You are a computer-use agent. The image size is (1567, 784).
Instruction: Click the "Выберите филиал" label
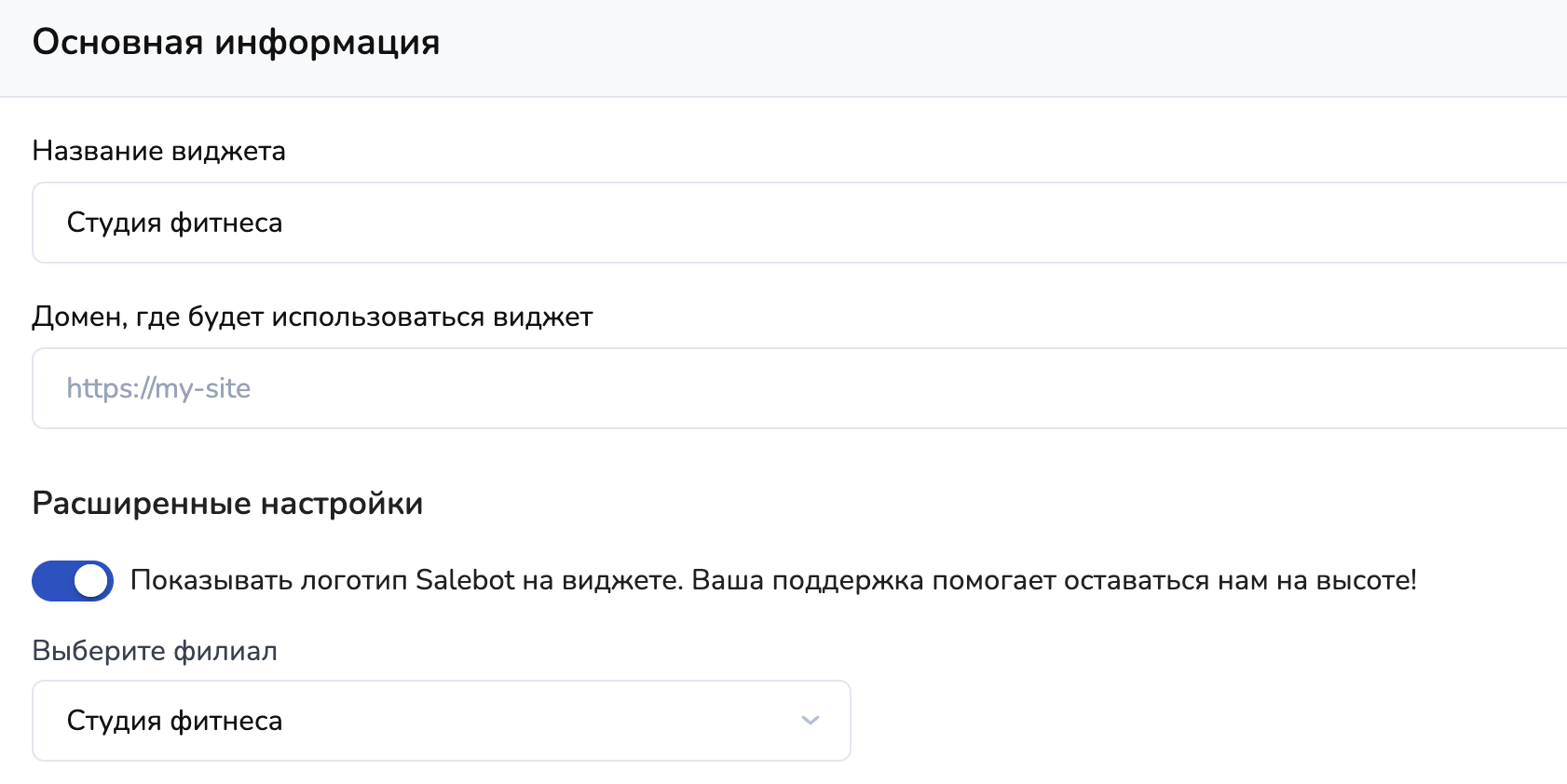155,651
